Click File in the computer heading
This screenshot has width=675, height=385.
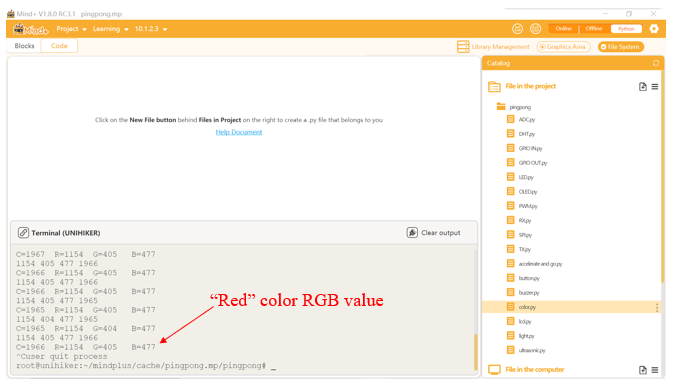tap(535, 369)
